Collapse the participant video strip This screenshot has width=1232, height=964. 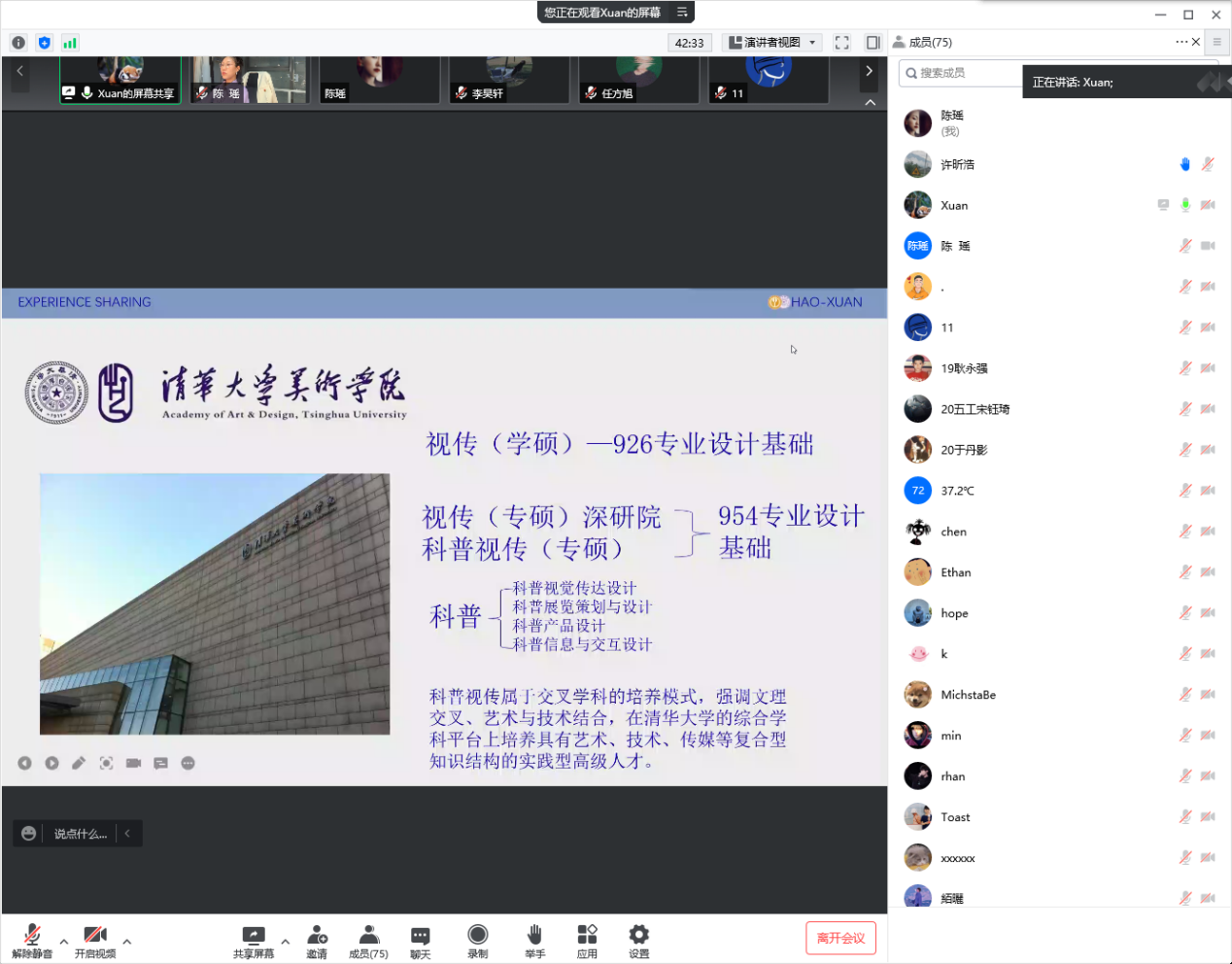click(x=870, y=102)
